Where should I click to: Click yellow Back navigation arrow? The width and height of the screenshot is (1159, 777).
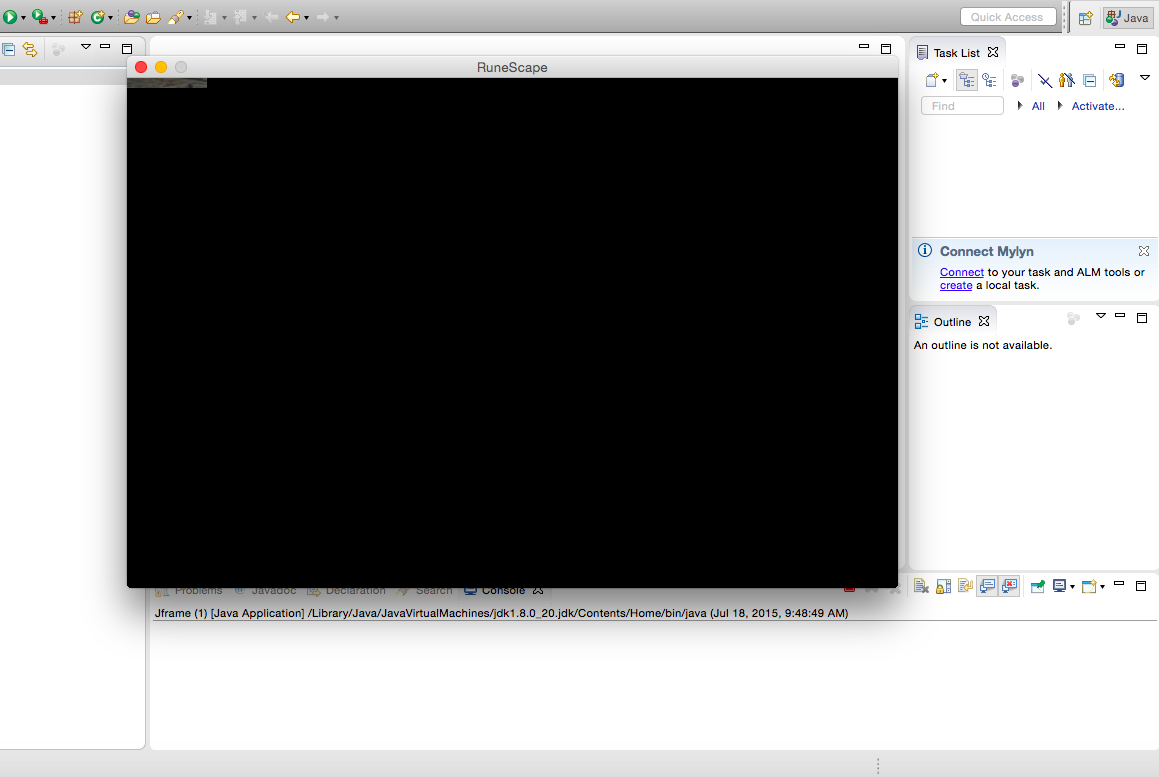pyautogui.click(x=293, y=16)
